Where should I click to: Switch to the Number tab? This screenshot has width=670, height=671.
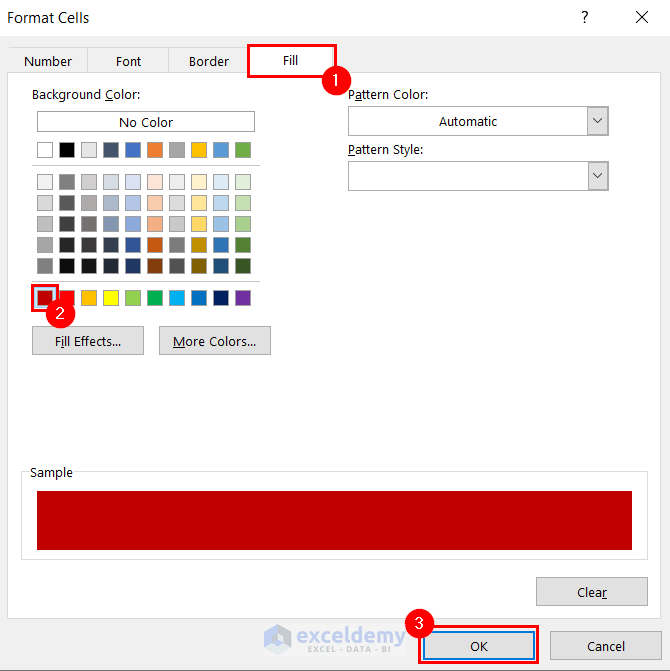(48, 61)
